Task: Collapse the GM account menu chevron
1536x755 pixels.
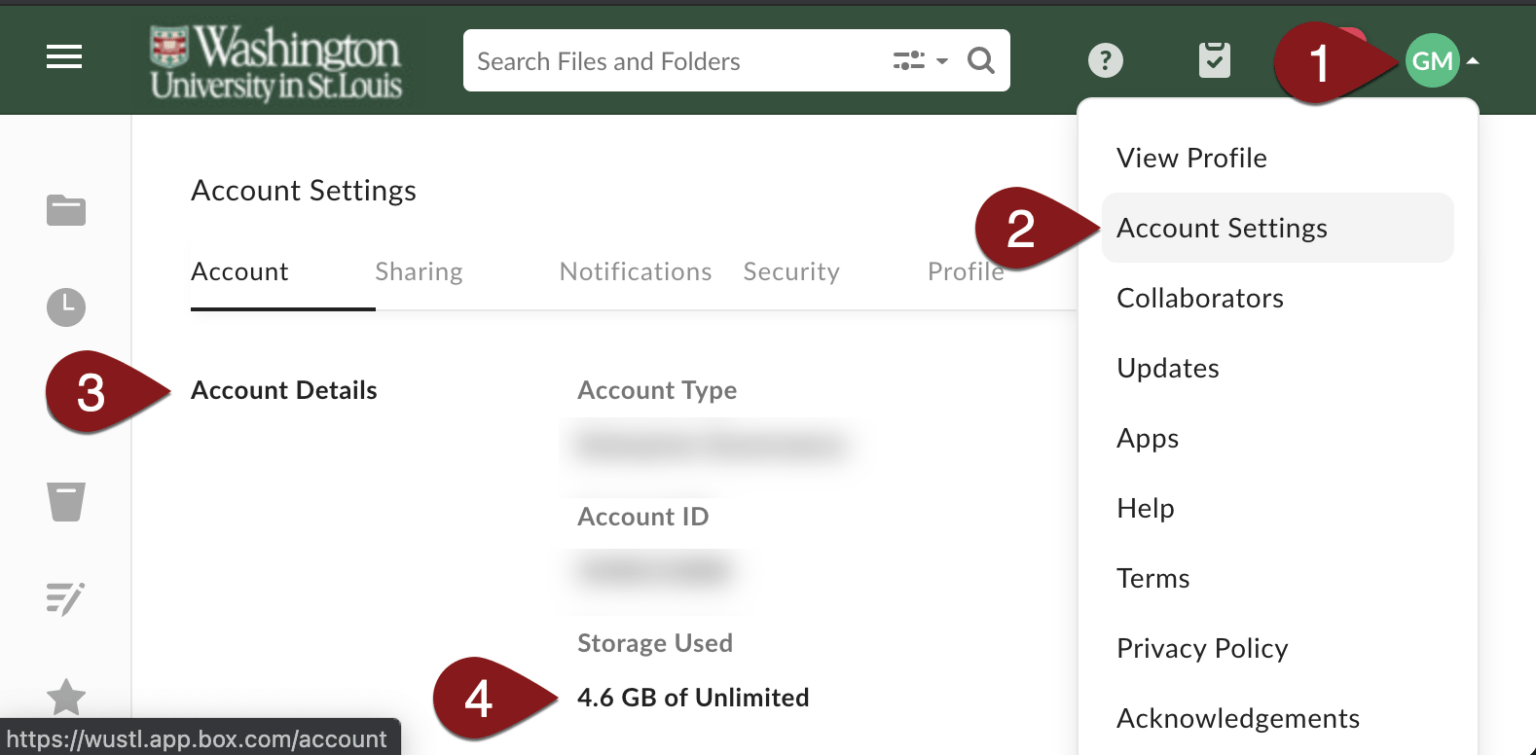Action: 1471,60
